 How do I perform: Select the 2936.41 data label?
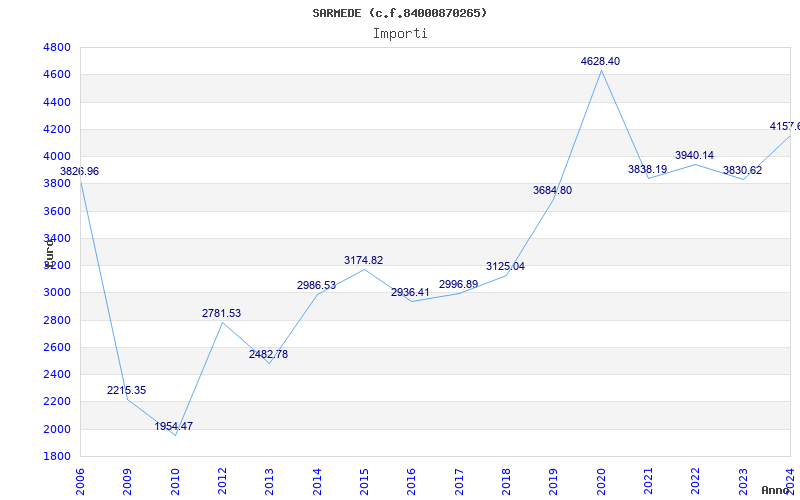click(x=410, y=292)
